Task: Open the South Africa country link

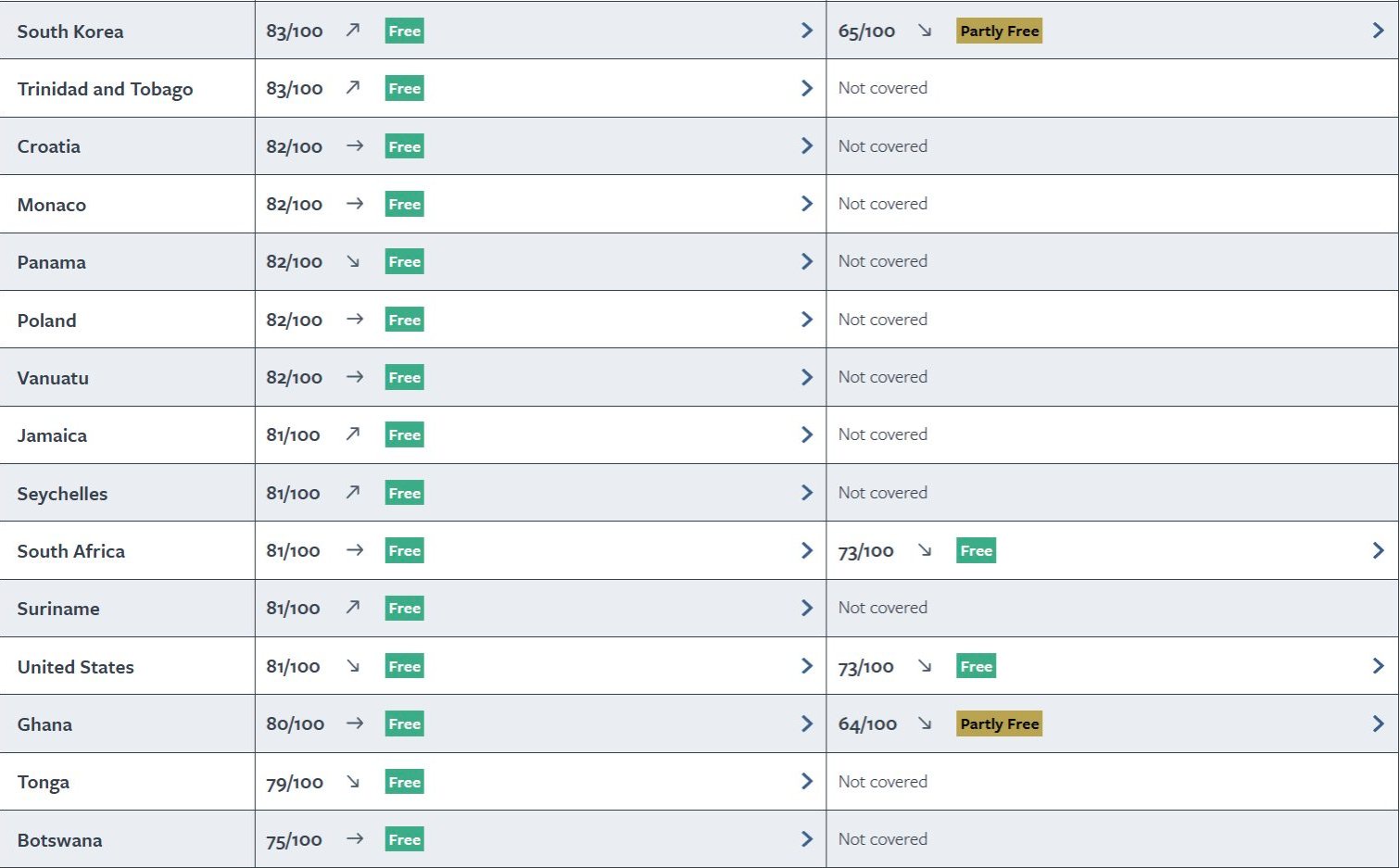Action: coord(70,551)
